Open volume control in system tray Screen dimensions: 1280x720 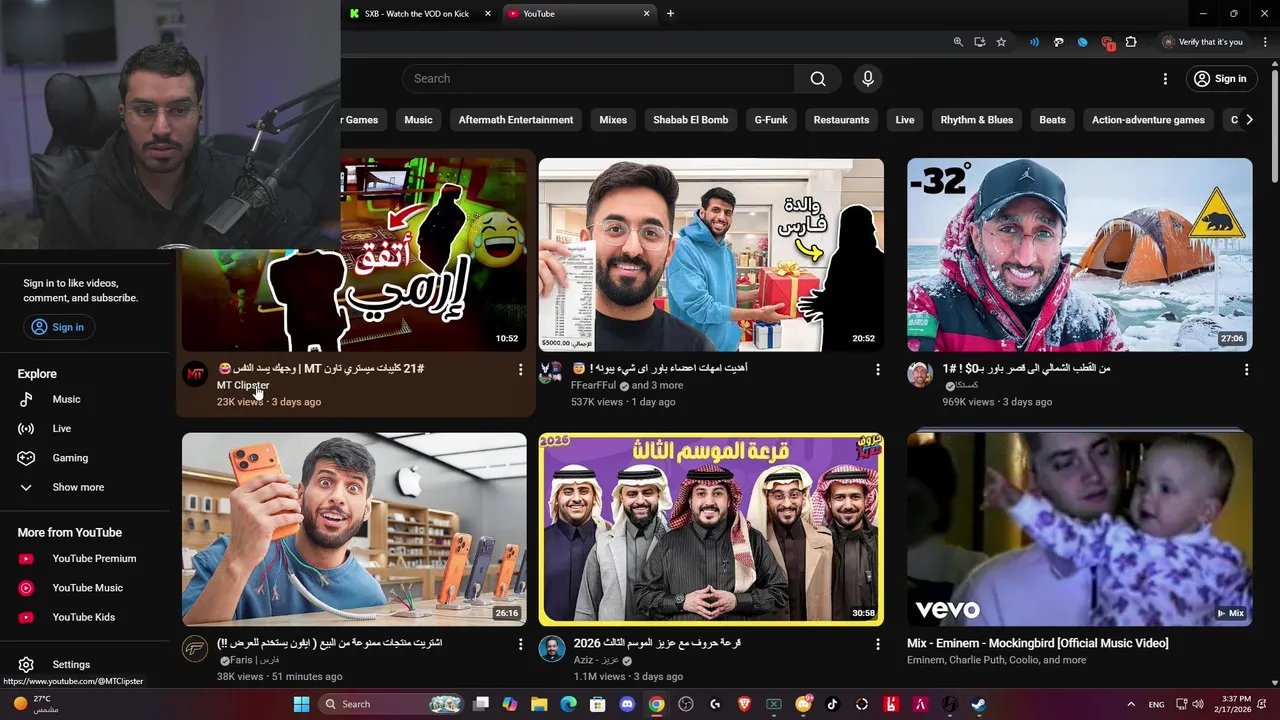(1198, 704)
